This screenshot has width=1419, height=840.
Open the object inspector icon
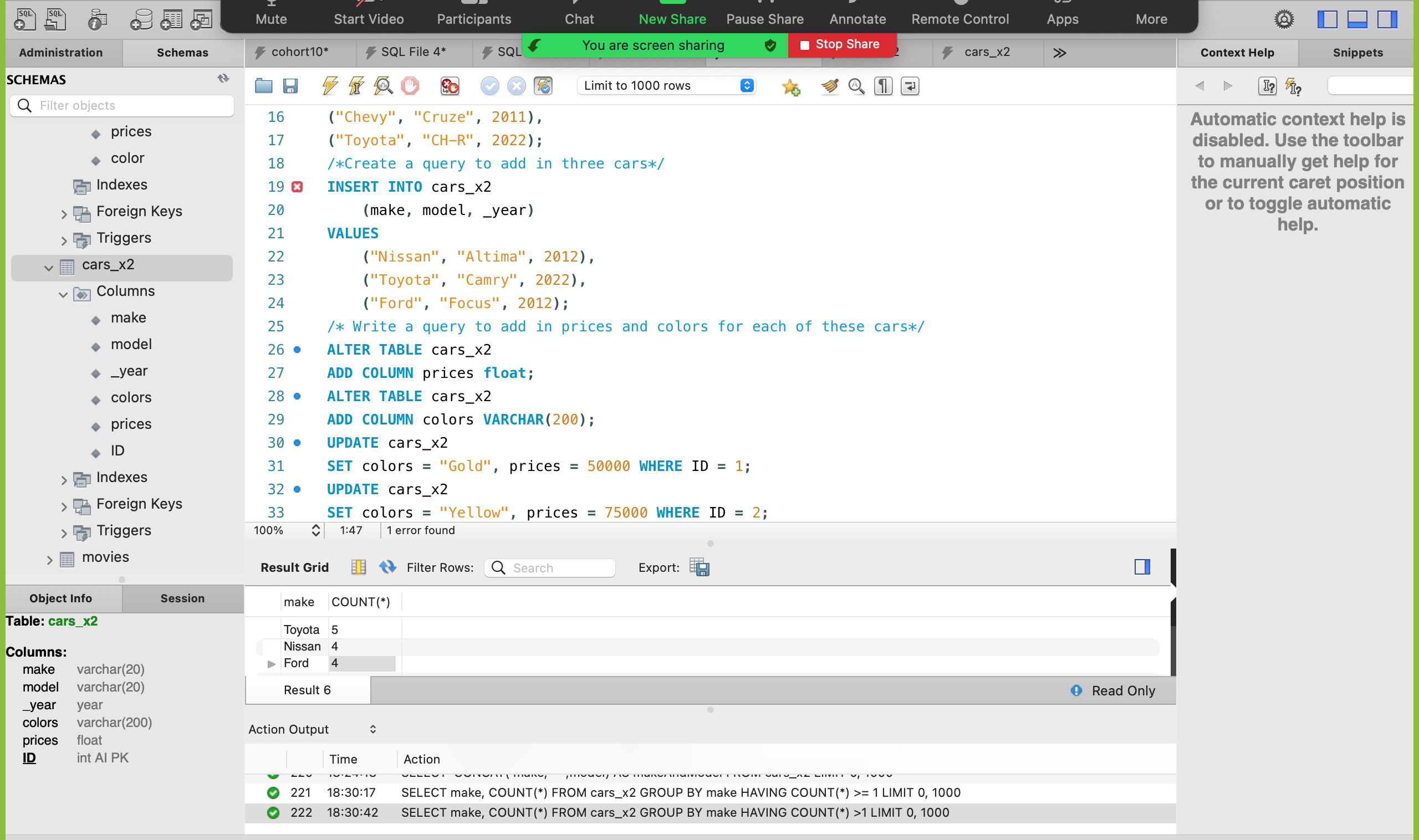(x=98, y=20)
